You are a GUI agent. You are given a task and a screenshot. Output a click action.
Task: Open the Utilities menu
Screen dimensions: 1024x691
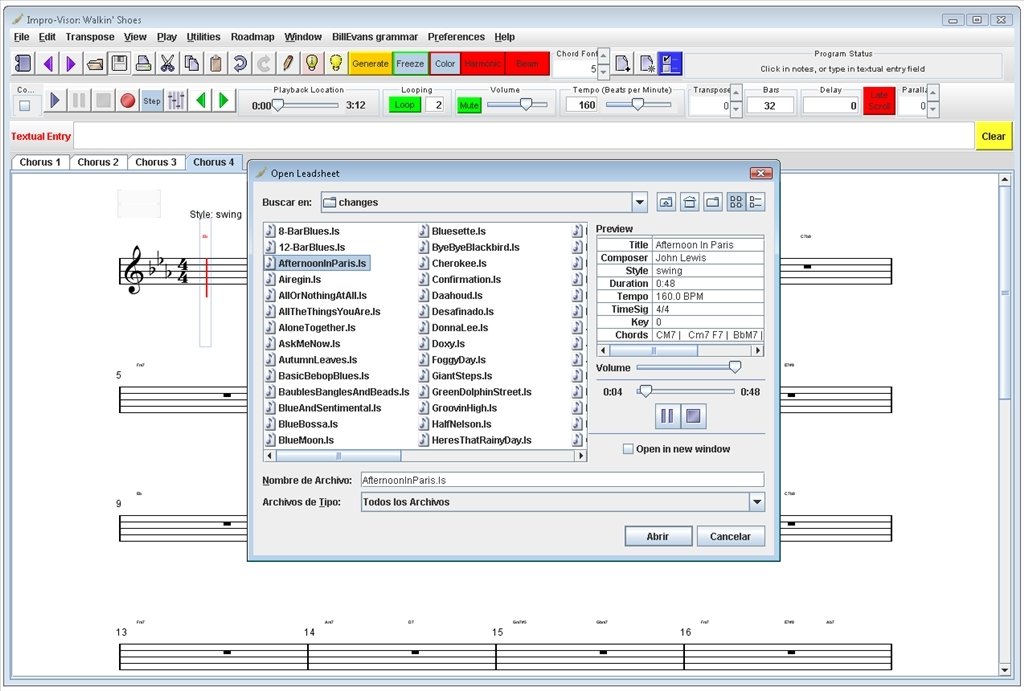203,37
